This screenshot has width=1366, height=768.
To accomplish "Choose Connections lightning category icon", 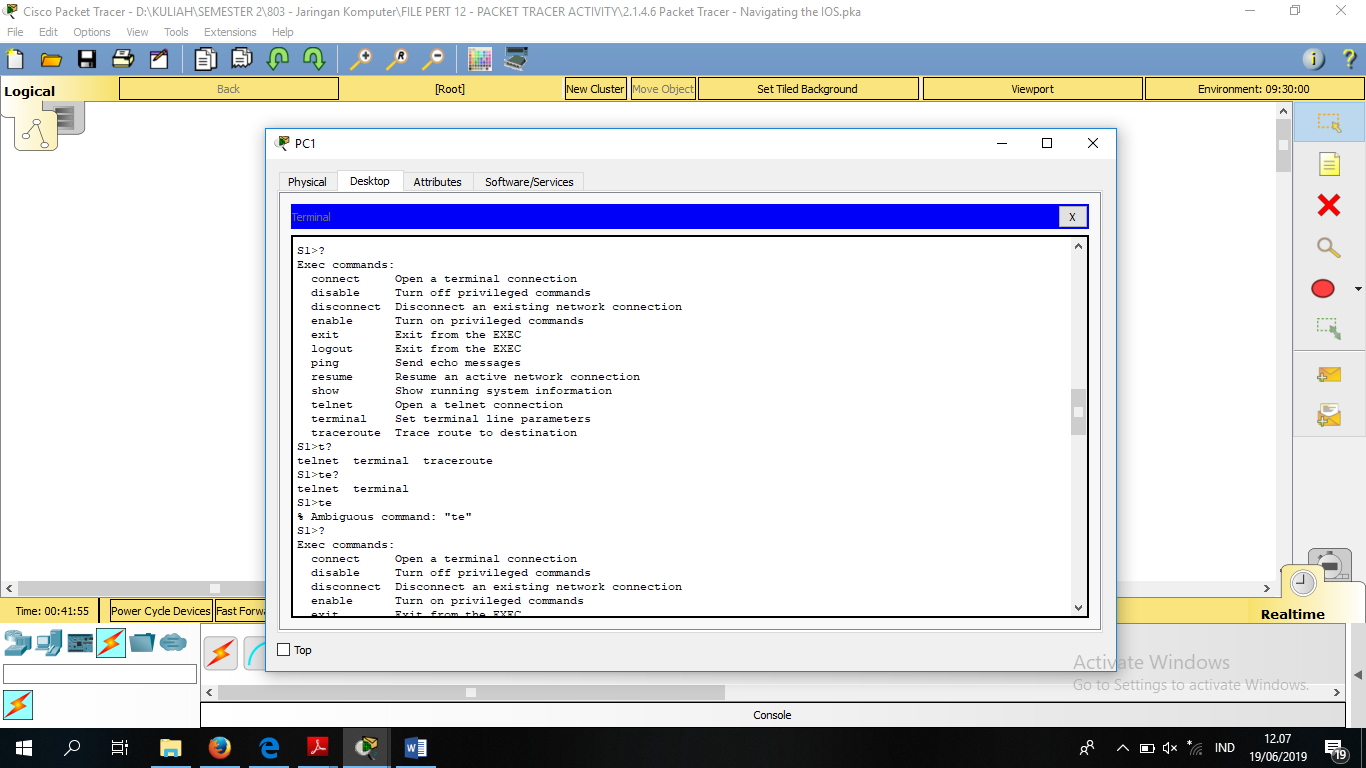I will (111, 642).
